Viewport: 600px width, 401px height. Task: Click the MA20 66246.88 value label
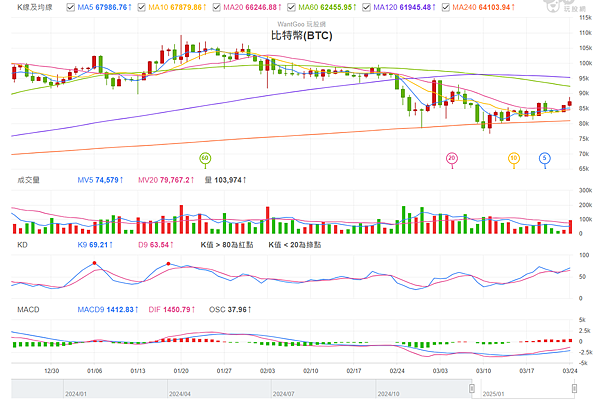(x=252, y=7)
